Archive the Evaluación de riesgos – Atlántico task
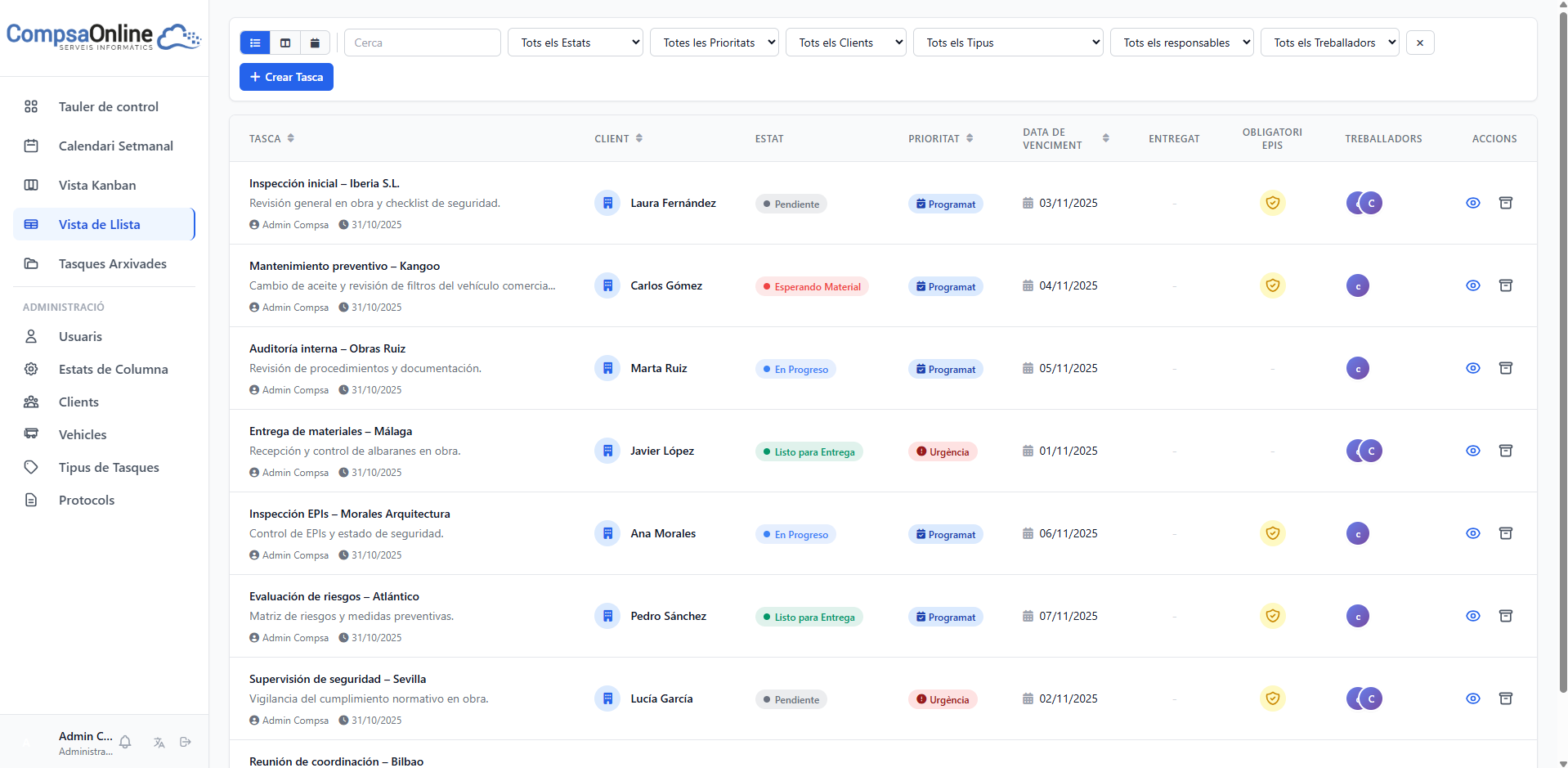 [1506, 616]
